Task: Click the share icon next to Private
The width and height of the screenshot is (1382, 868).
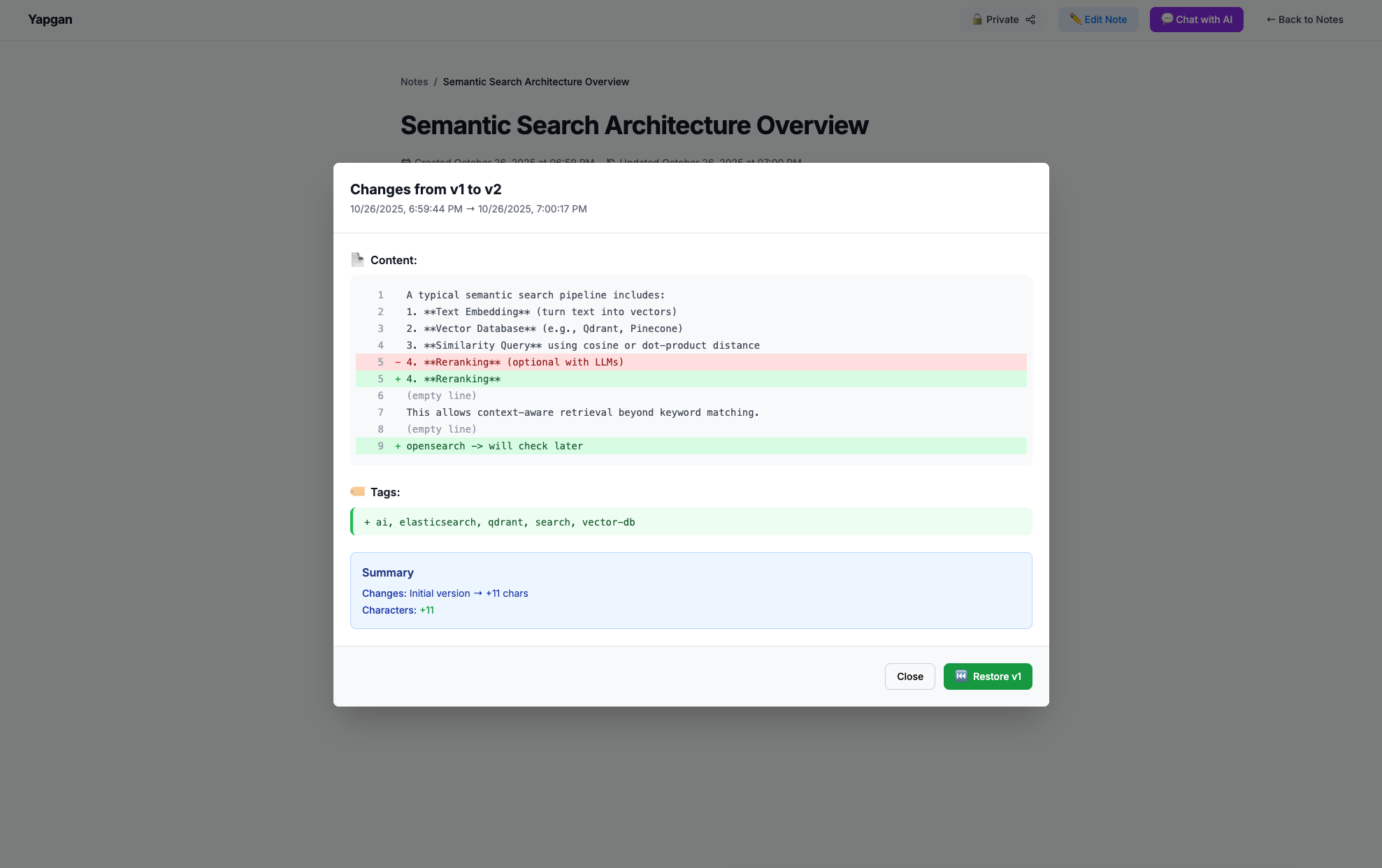Action: [1030, 20]
